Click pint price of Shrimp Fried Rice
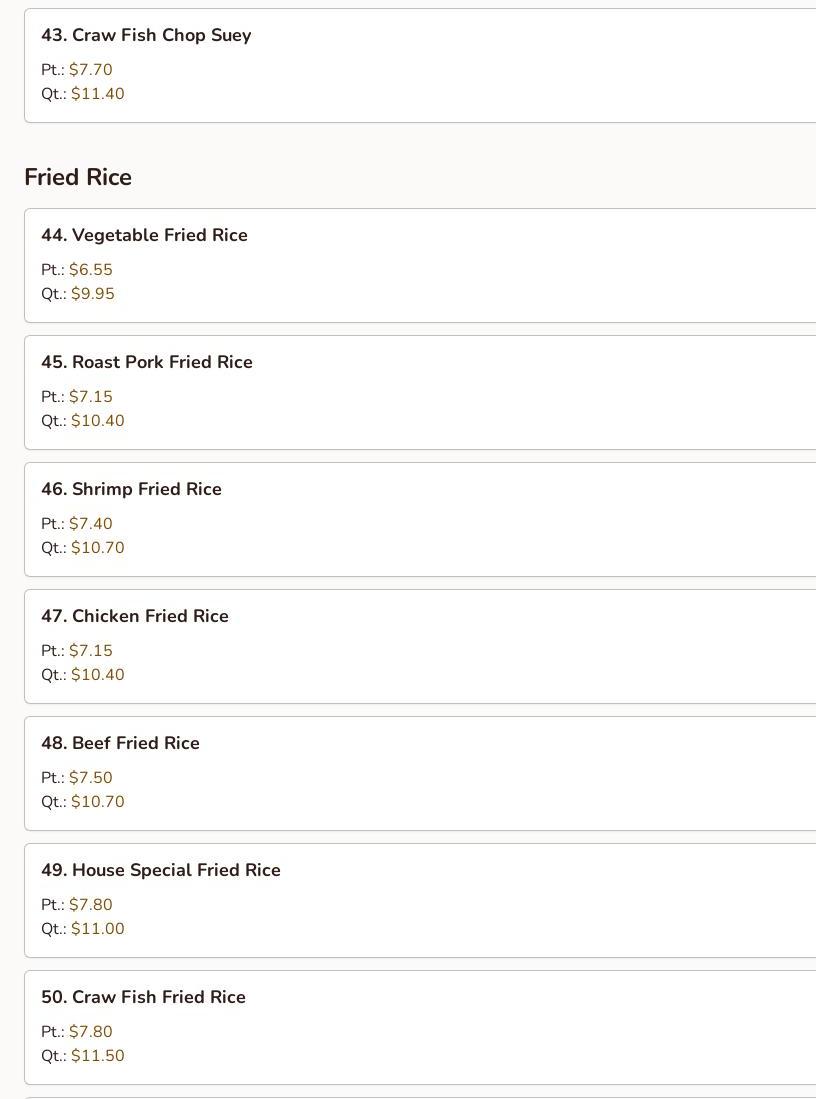 pyautogui.click(x=91, y=524)
